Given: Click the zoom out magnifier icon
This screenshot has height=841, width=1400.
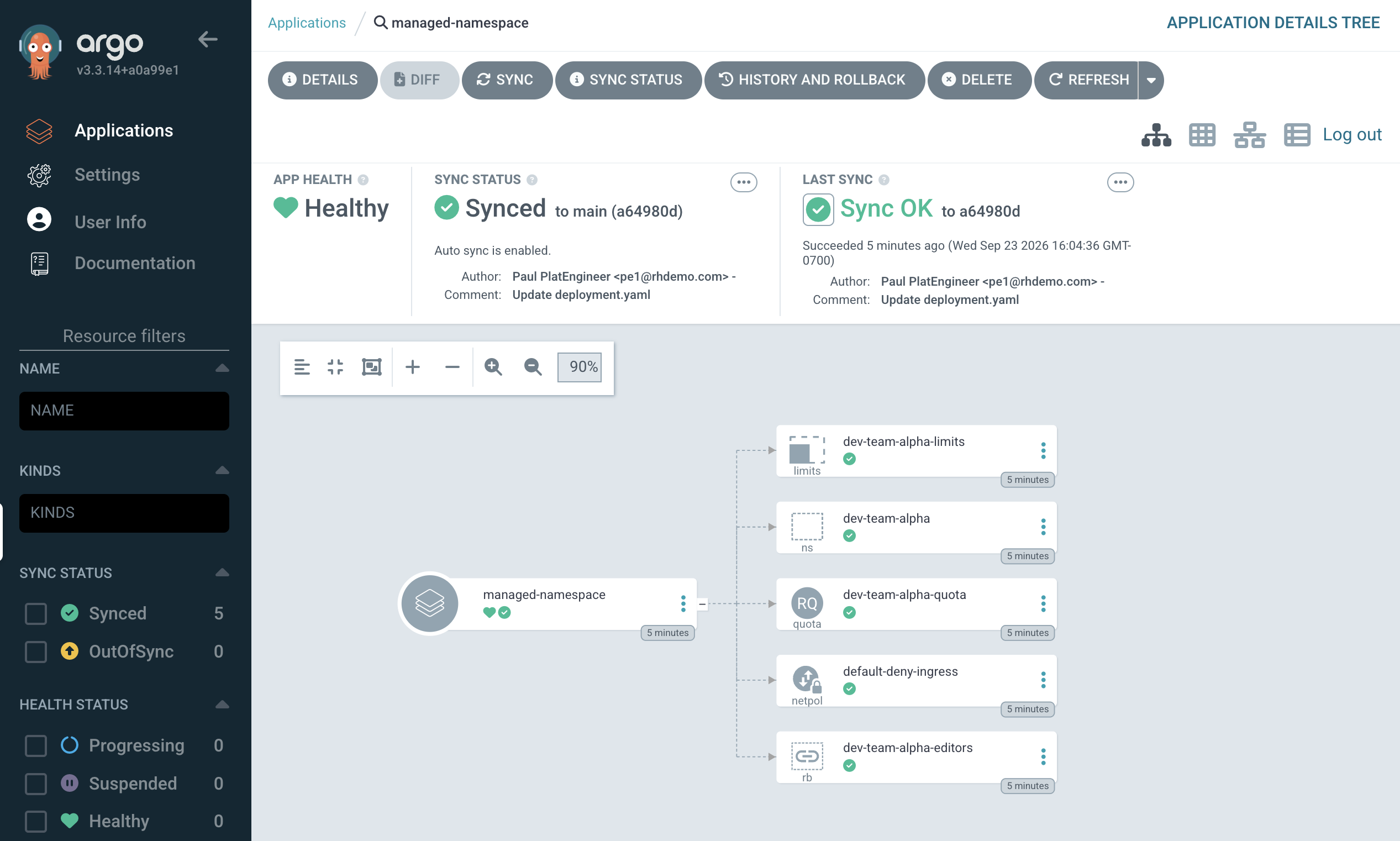Looking at the screenshot, I should click(x=533, y=367).
